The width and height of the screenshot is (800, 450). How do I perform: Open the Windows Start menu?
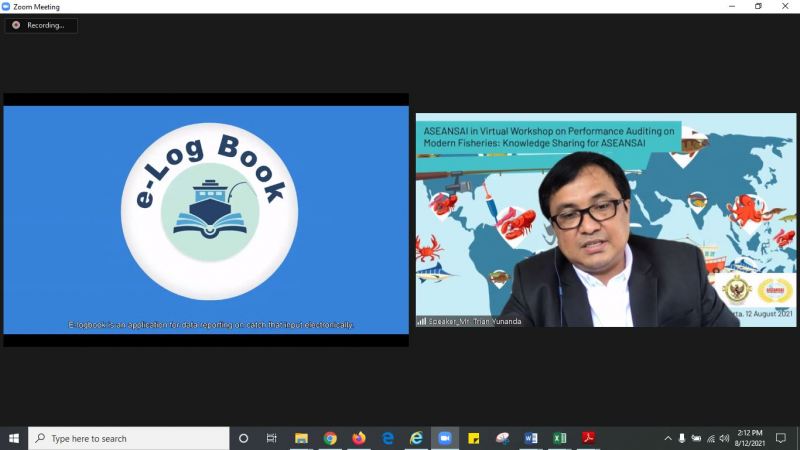(14, 438)
